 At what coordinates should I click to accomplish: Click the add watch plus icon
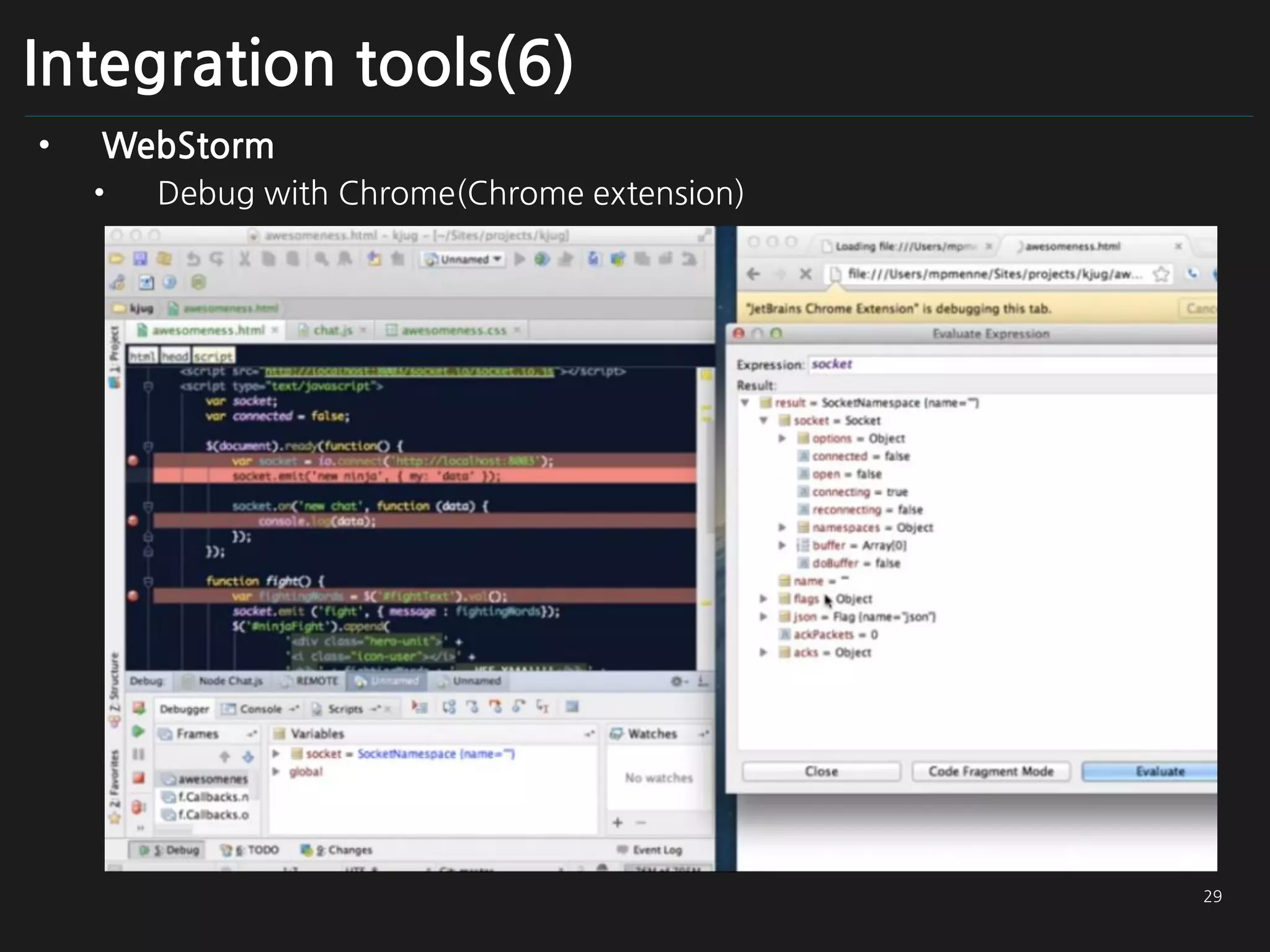click(618, 822)
